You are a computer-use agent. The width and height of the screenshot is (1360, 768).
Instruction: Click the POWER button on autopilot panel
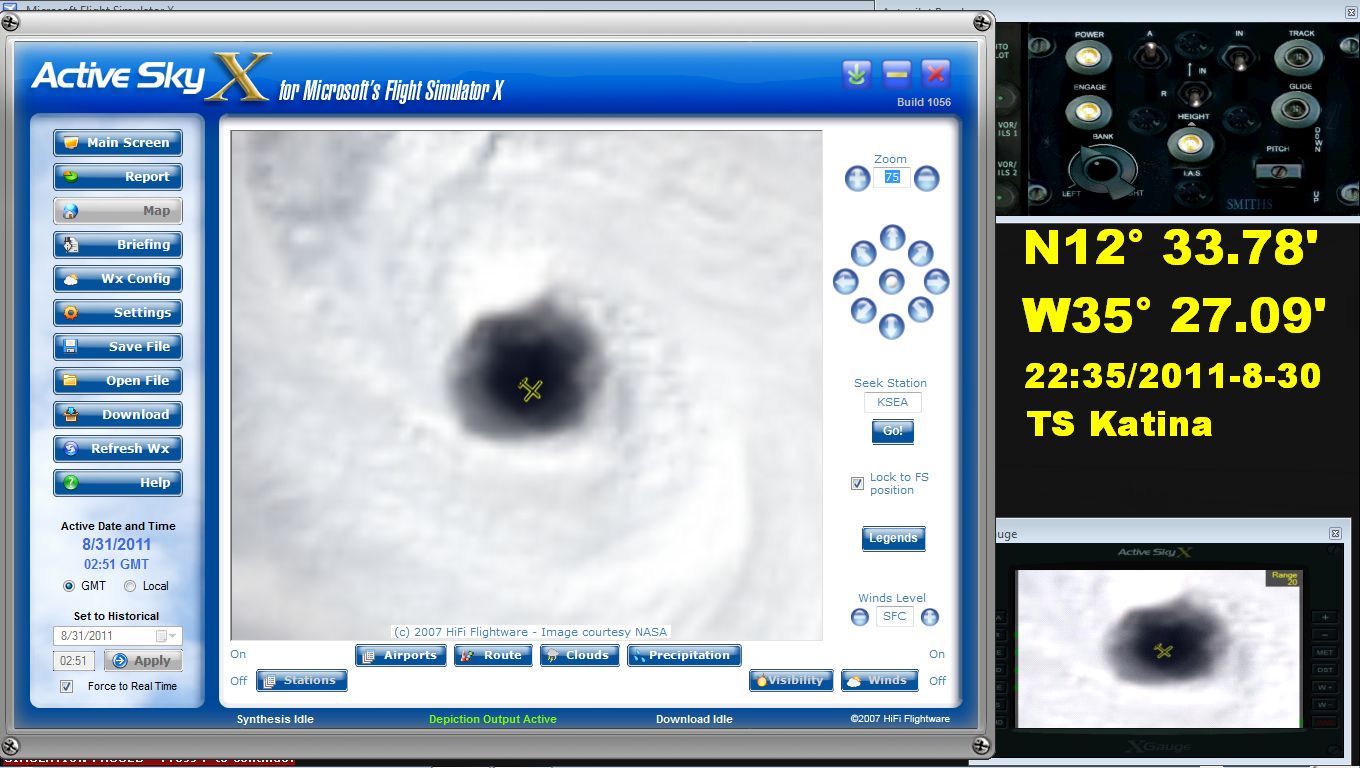pos(1088,58)
